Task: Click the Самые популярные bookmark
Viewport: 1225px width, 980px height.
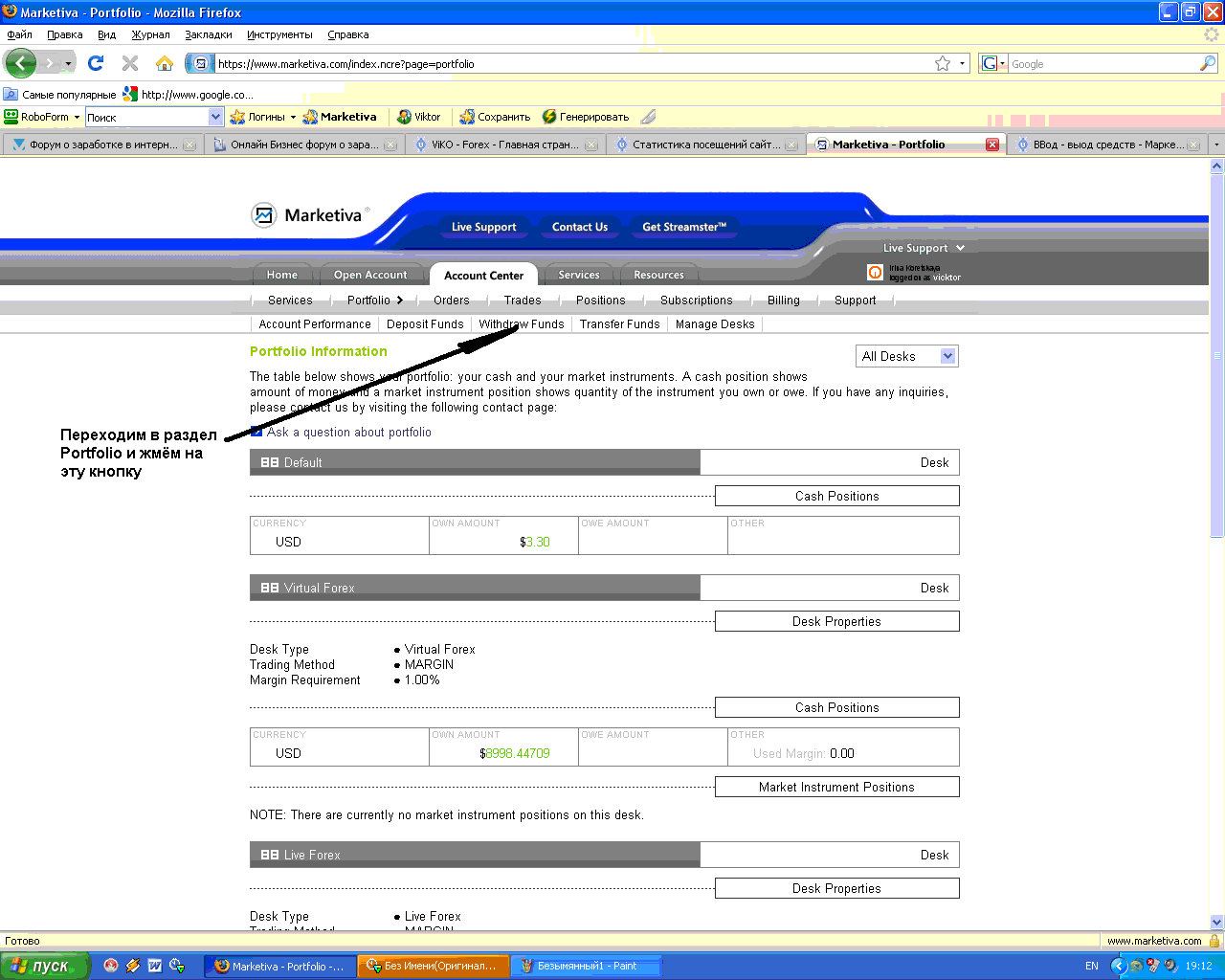Action: tap(59, 95)
